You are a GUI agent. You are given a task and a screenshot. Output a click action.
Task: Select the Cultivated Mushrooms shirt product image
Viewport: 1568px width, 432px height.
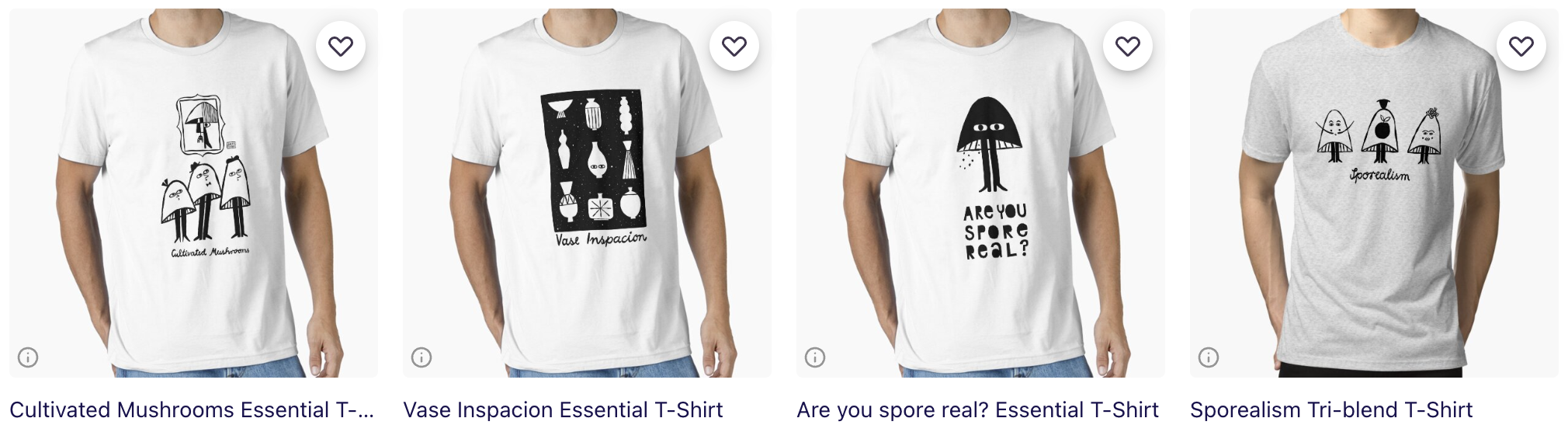pyautogui.click(x=193, y=193)
